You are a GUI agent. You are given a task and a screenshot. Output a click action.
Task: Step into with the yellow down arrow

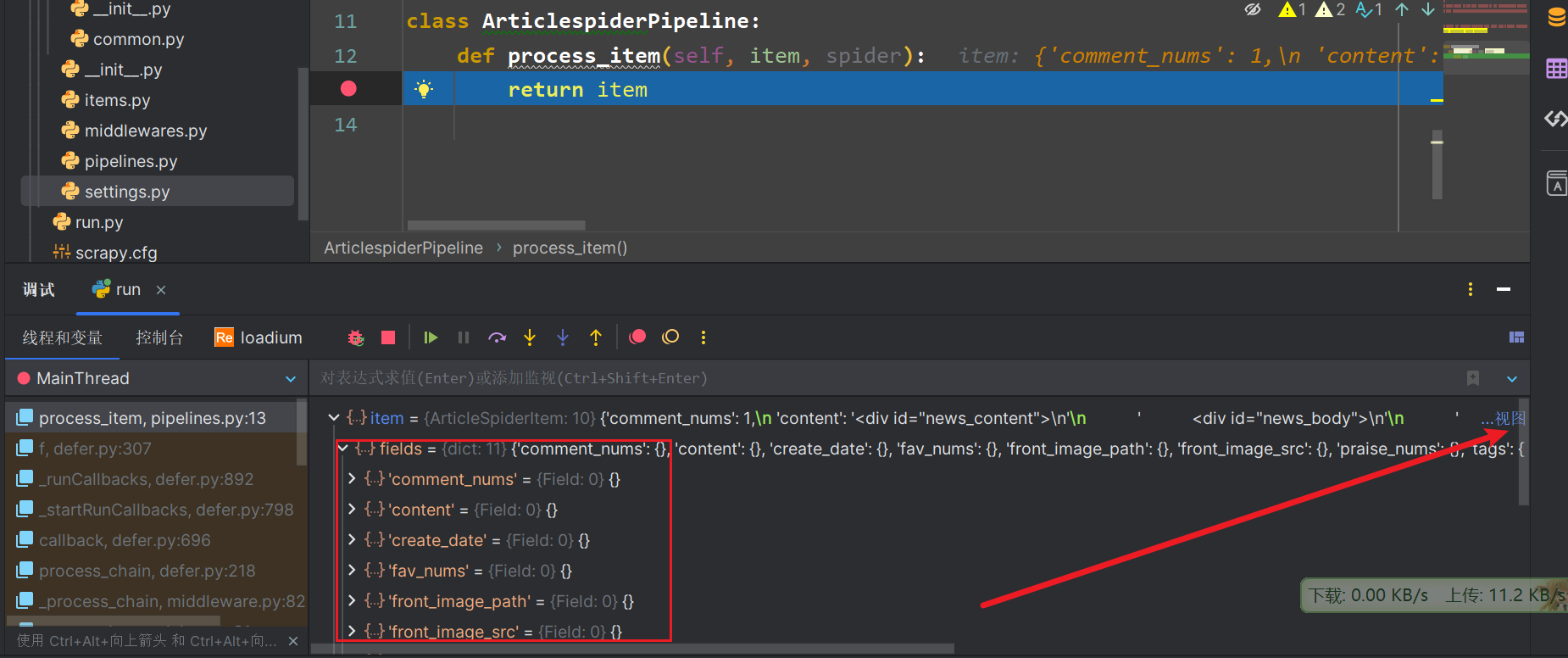pos(530,337)
